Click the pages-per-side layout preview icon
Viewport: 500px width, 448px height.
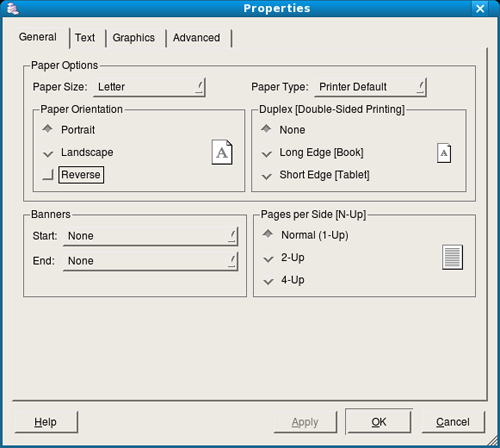click(452, 257)
